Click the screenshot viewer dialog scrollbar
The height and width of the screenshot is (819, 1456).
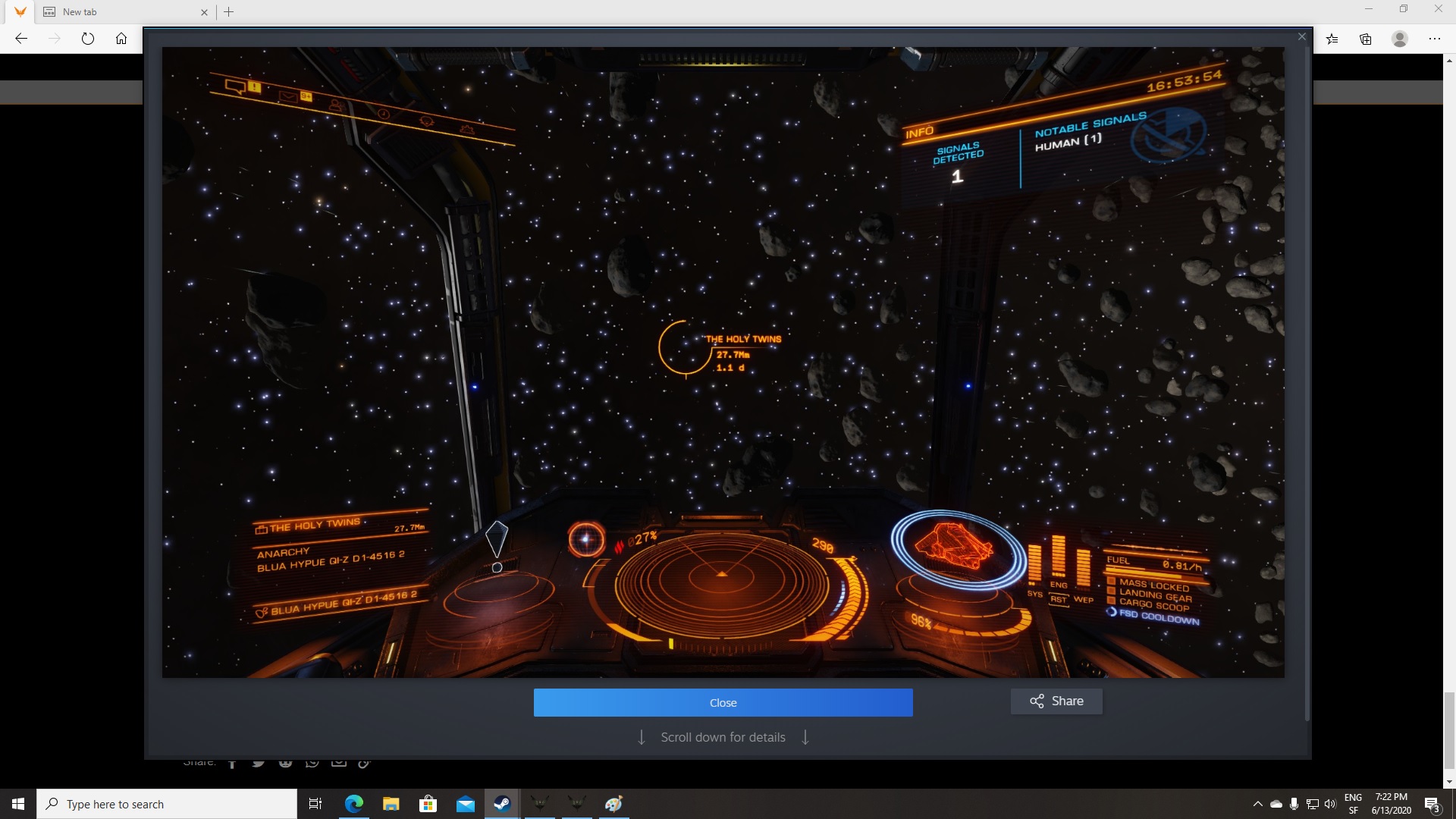click(x=1307, y=383)
